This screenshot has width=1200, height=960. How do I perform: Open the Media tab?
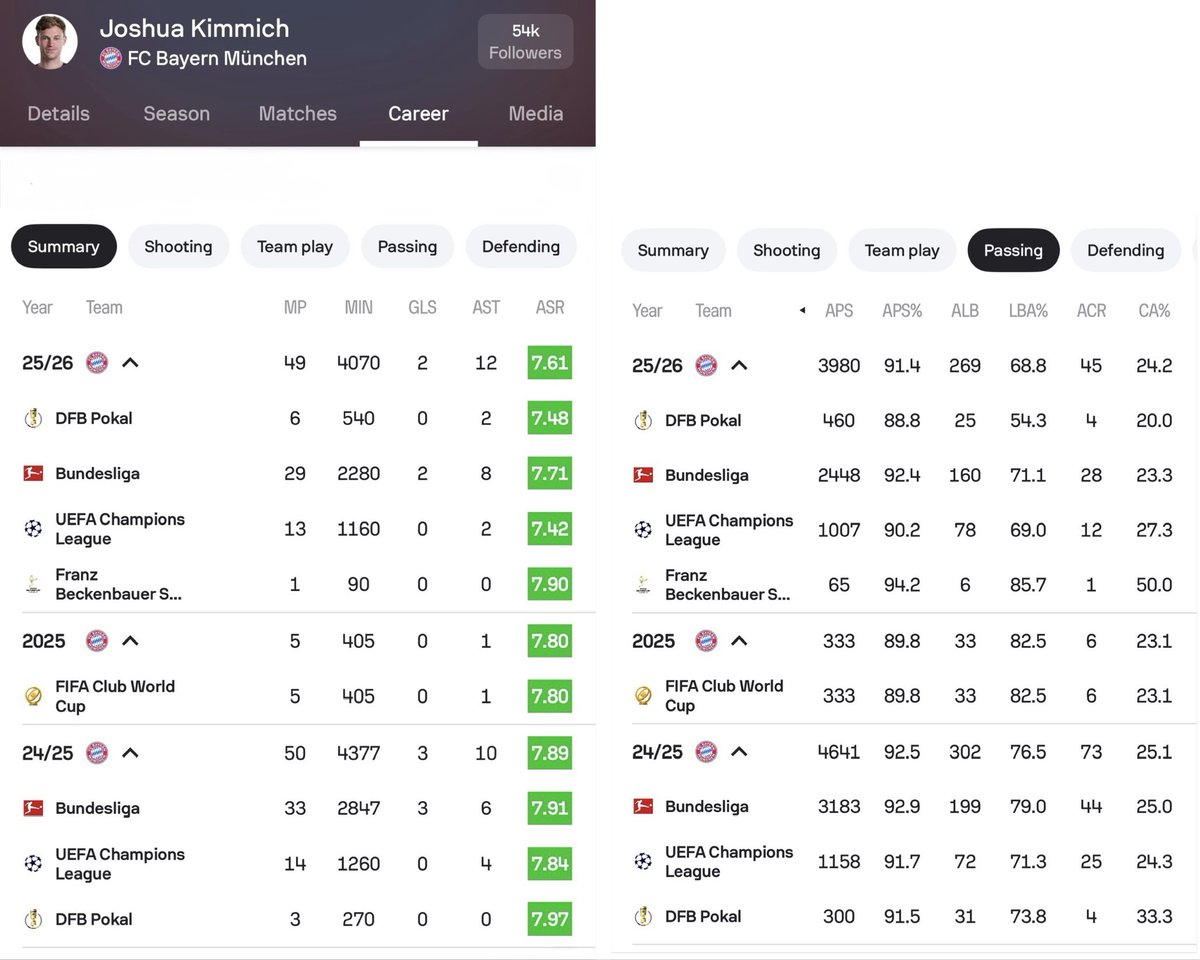tap(536, 114)
